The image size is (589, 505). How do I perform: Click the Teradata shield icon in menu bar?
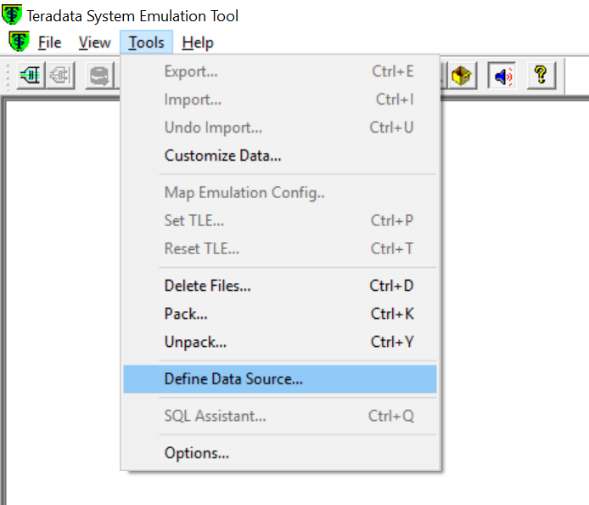coord(19,42)
